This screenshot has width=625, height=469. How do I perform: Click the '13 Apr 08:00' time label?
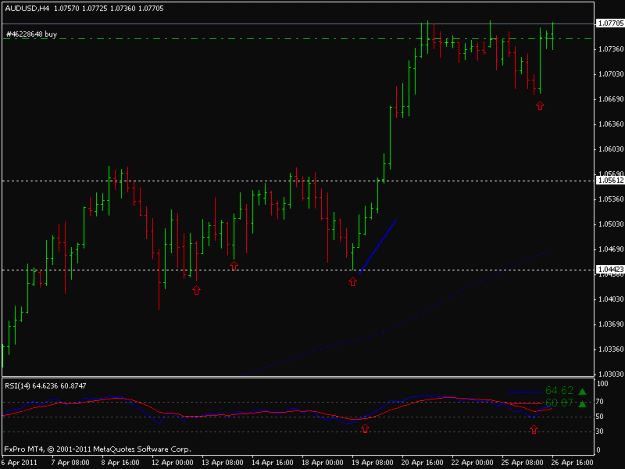click(222, 463)
